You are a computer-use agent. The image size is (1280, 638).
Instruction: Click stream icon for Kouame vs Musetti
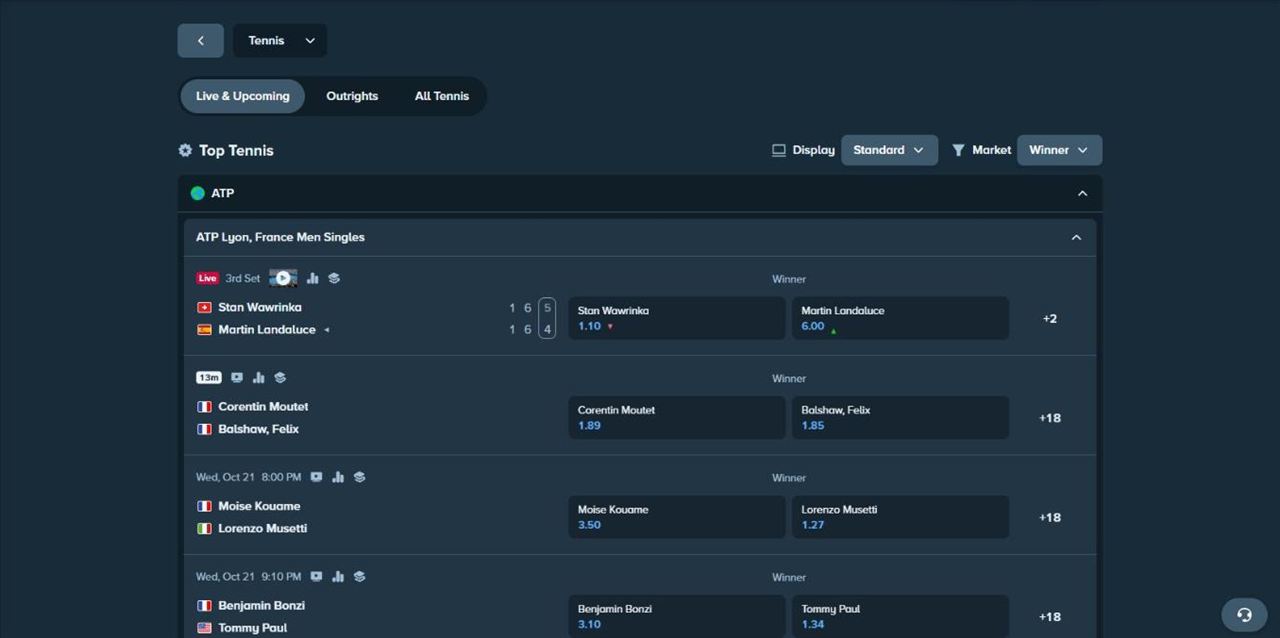coord(316,477)
